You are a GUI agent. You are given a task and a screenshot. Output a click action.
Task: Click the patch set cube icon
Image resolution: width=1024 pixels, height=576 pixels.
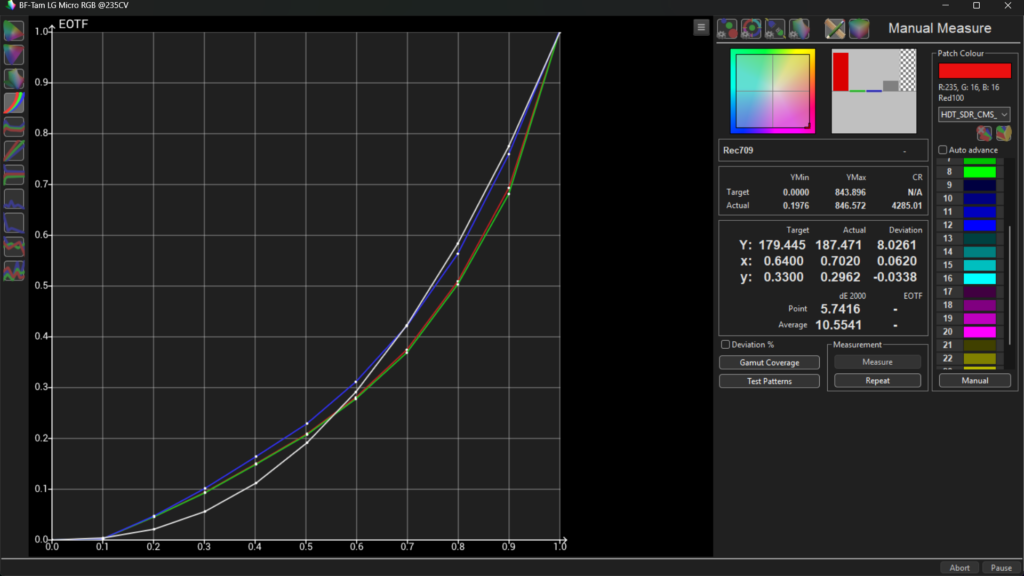point(1003,133)
